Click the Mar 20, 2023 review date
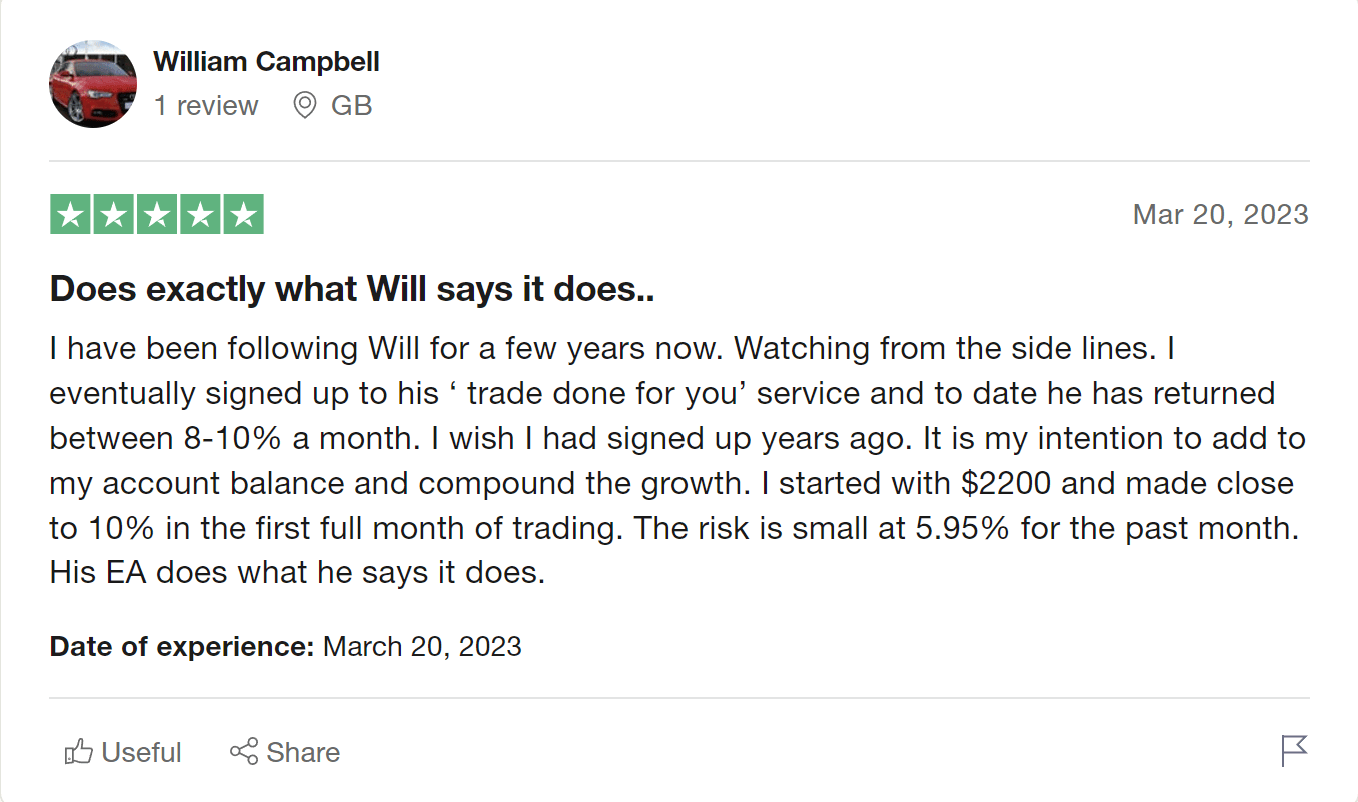The height and width of the screenshot is (802, 1358). coord(1220,214)
